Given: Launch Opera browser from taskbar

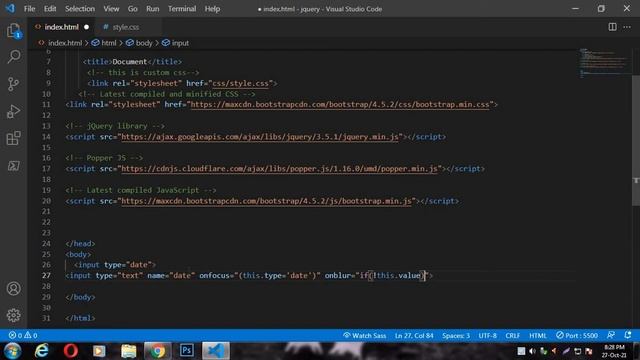Looking at the screenshot, I should pyautogui.click(x=71, y=351).
